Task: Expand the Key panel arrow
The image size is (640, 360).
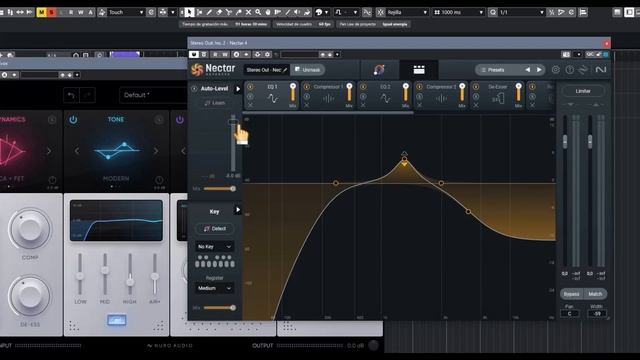Action: click(x=238, y=210)
